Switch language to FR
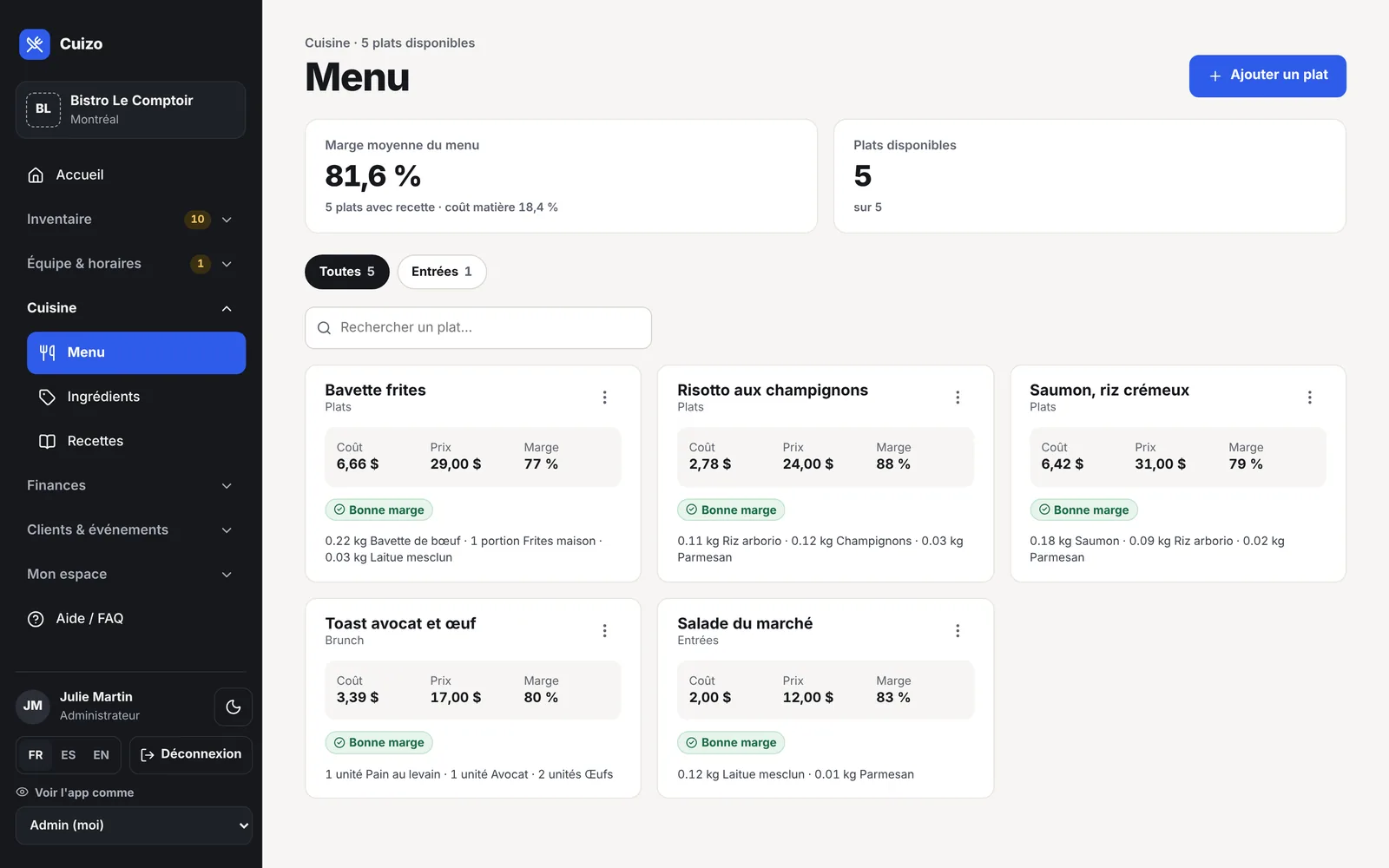1389x868 pixels. [x=36, y=755]
